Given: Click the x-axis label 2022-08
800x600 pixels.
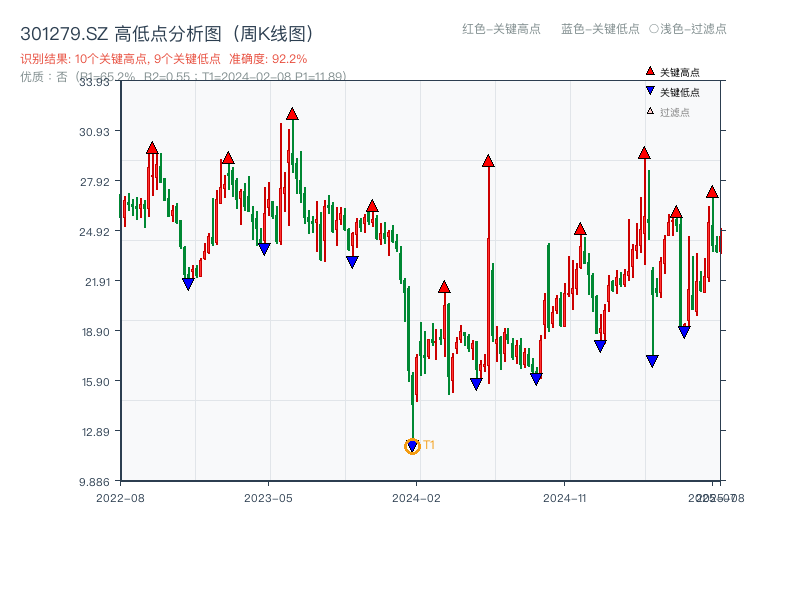Looking at the screenshot, I should click(120, 498).
